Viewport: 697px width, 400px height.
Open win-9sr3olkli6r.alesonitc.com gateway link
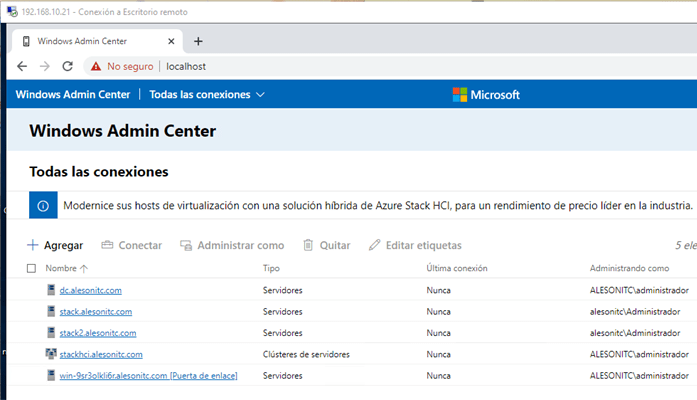[148, 376]
